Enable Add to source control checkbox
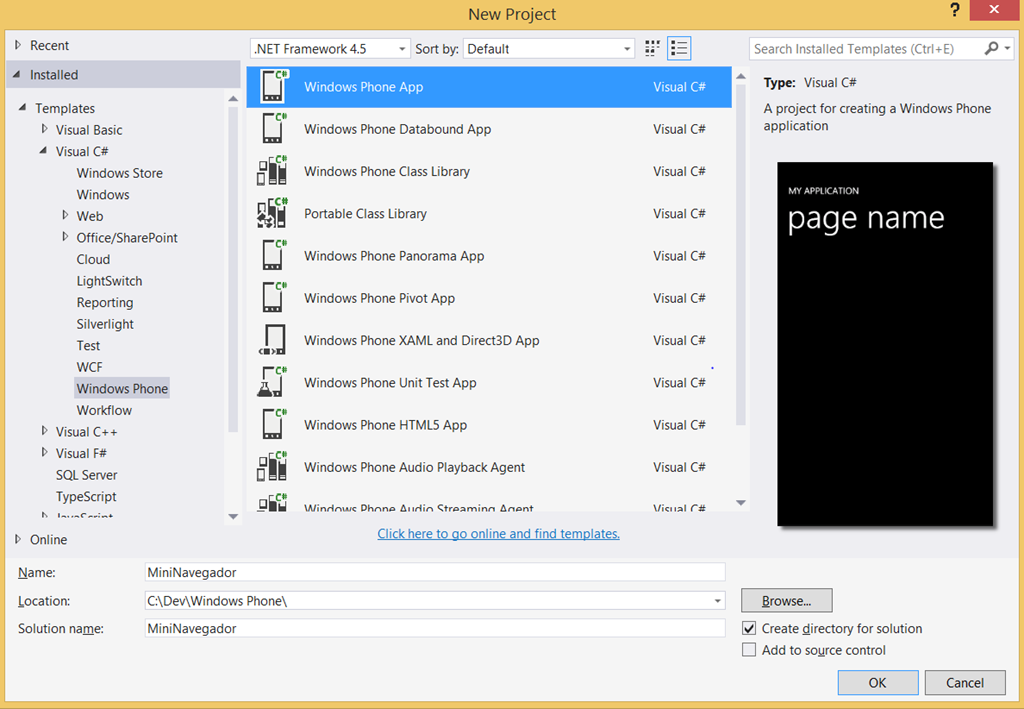The image size is (1024, 709). tap(749, 650)
